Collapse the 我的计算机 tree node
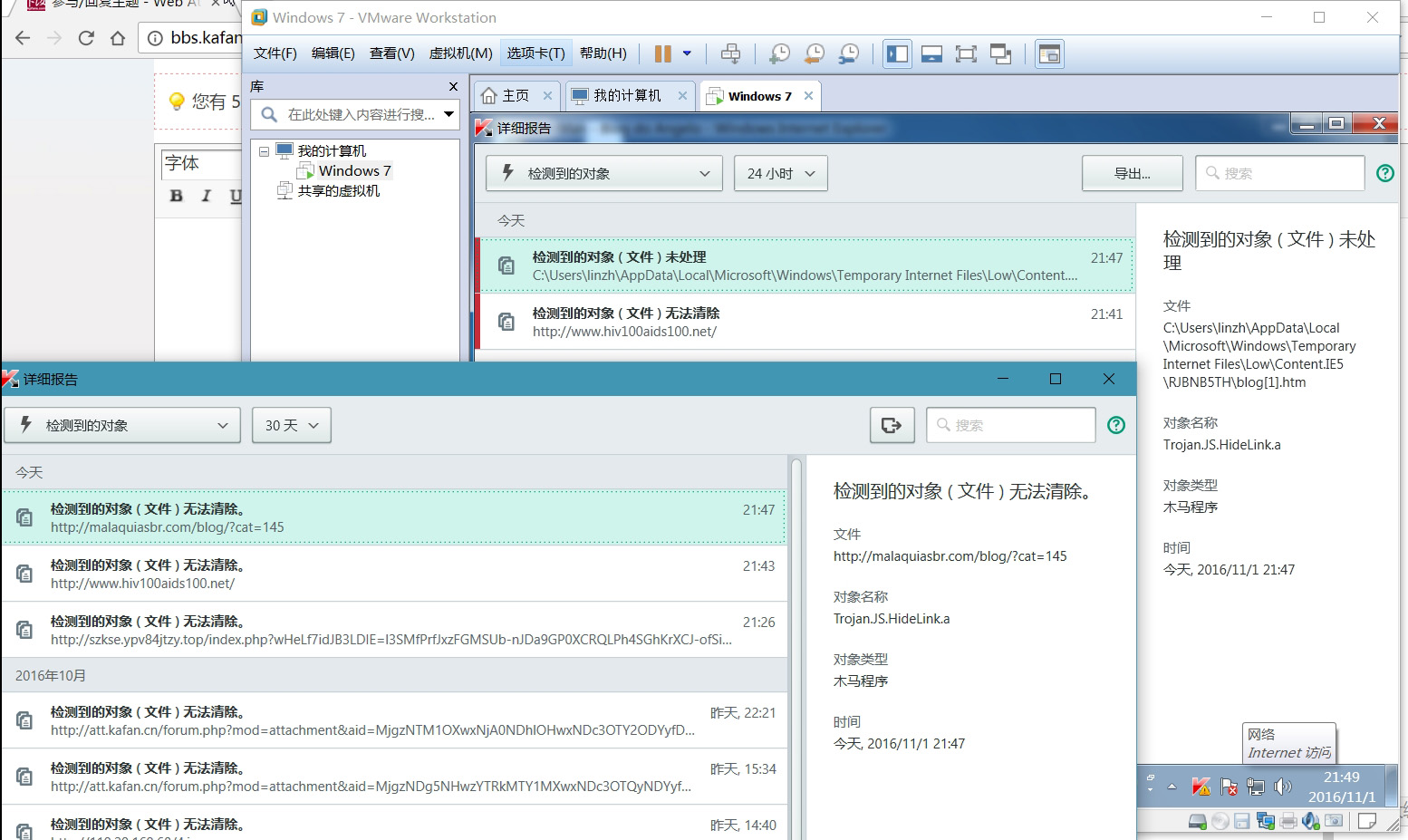 pos(264,151)
